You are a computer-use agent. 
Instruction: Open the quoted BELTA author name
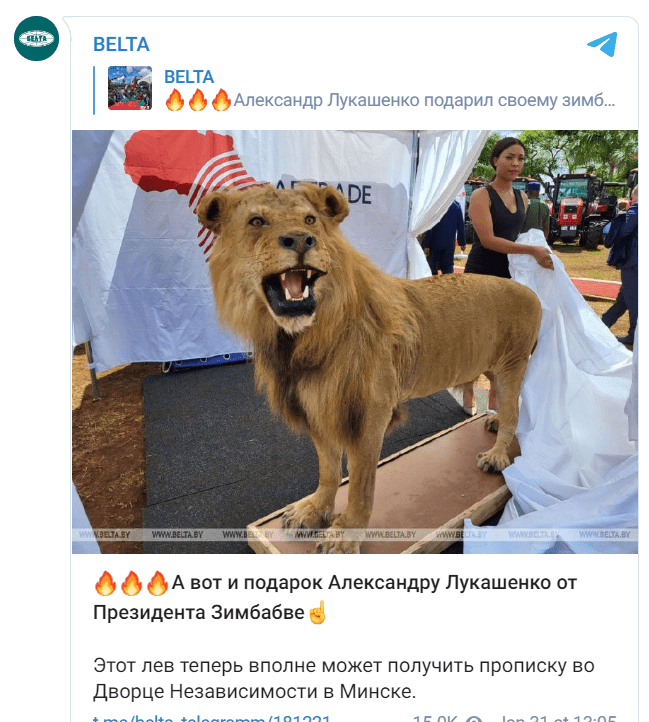coord(189,77)
